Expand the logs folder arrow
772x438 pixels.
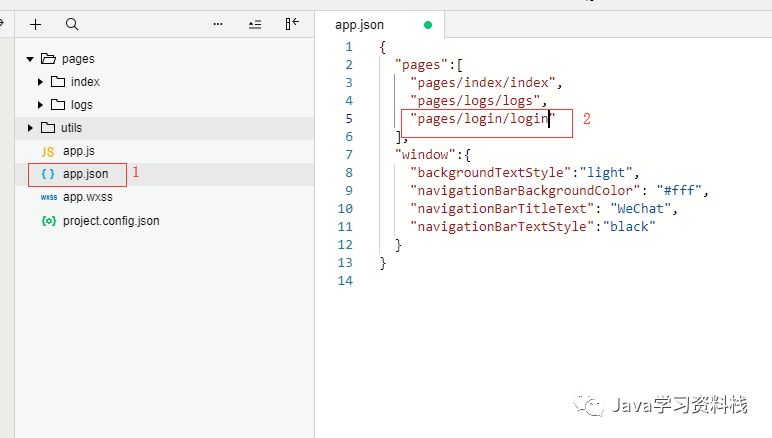point(40,105)
